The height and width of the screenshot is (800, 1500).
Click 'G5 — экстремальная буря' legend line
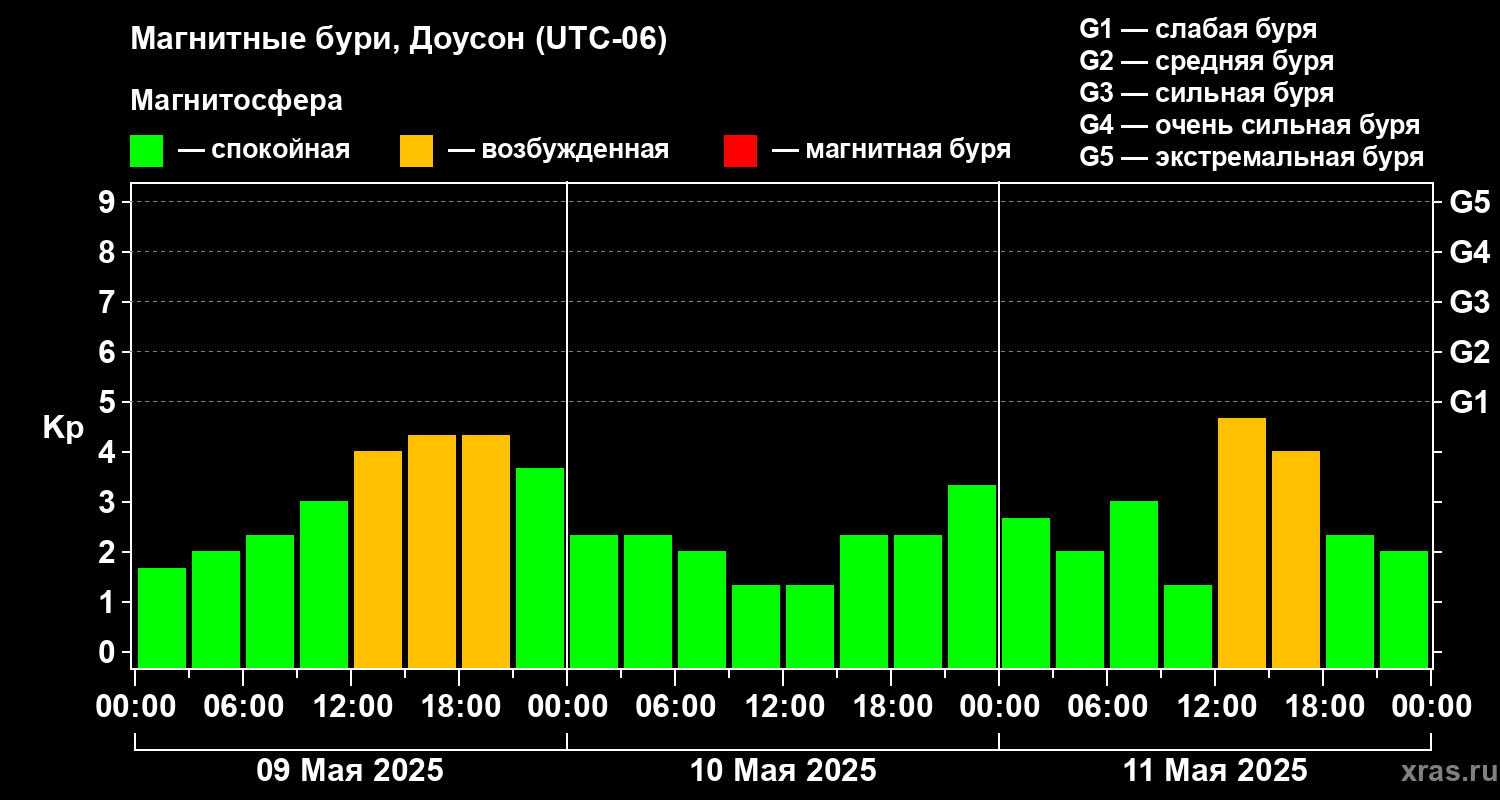click(x=1251, y=157)
